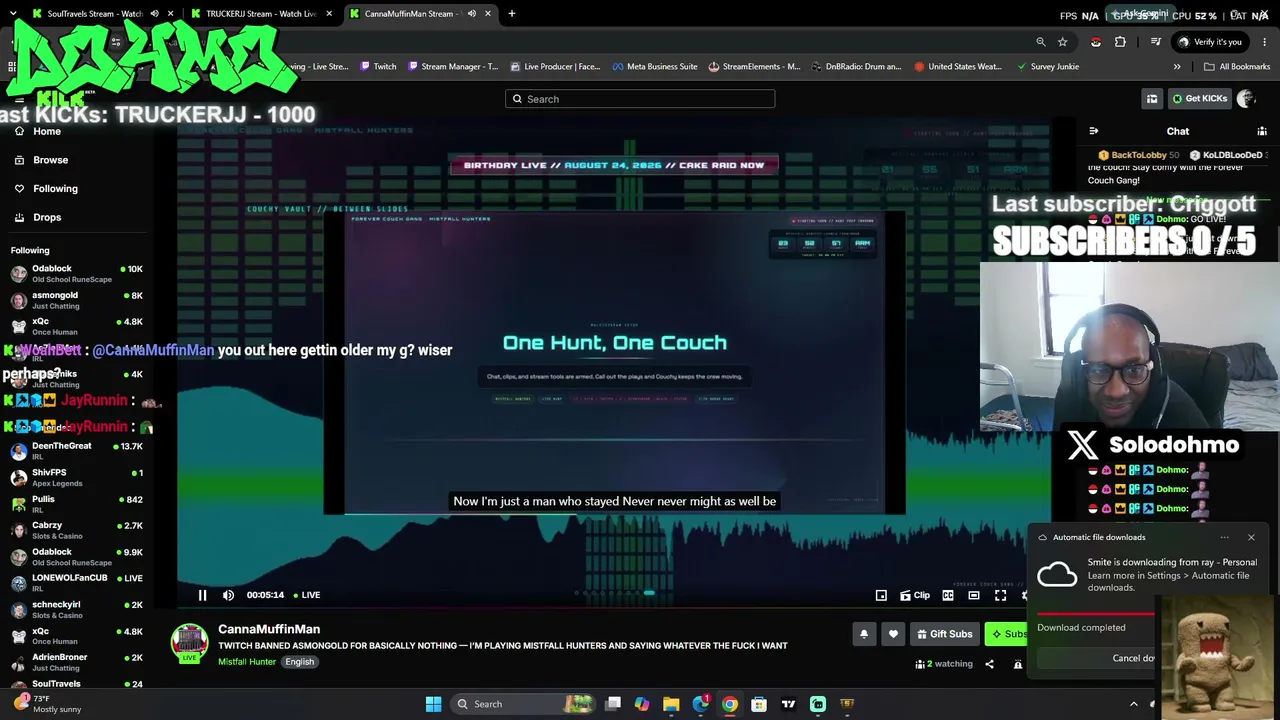Open the picture-in-picture mini player
Viewport: 1280px width, 720px height.
tap(881, 595)
